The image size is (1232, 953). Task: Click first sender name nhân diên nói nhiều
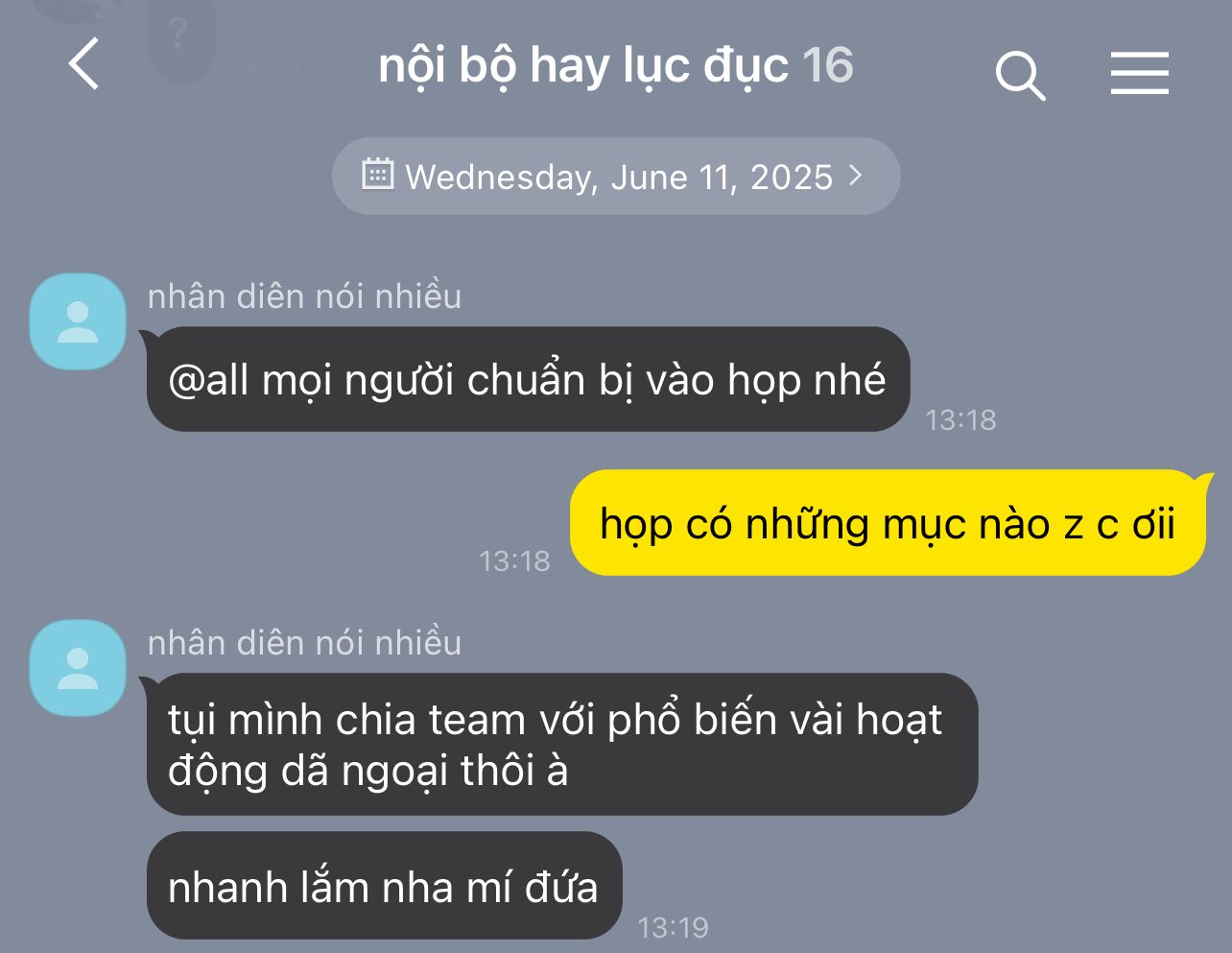(304, 297)
